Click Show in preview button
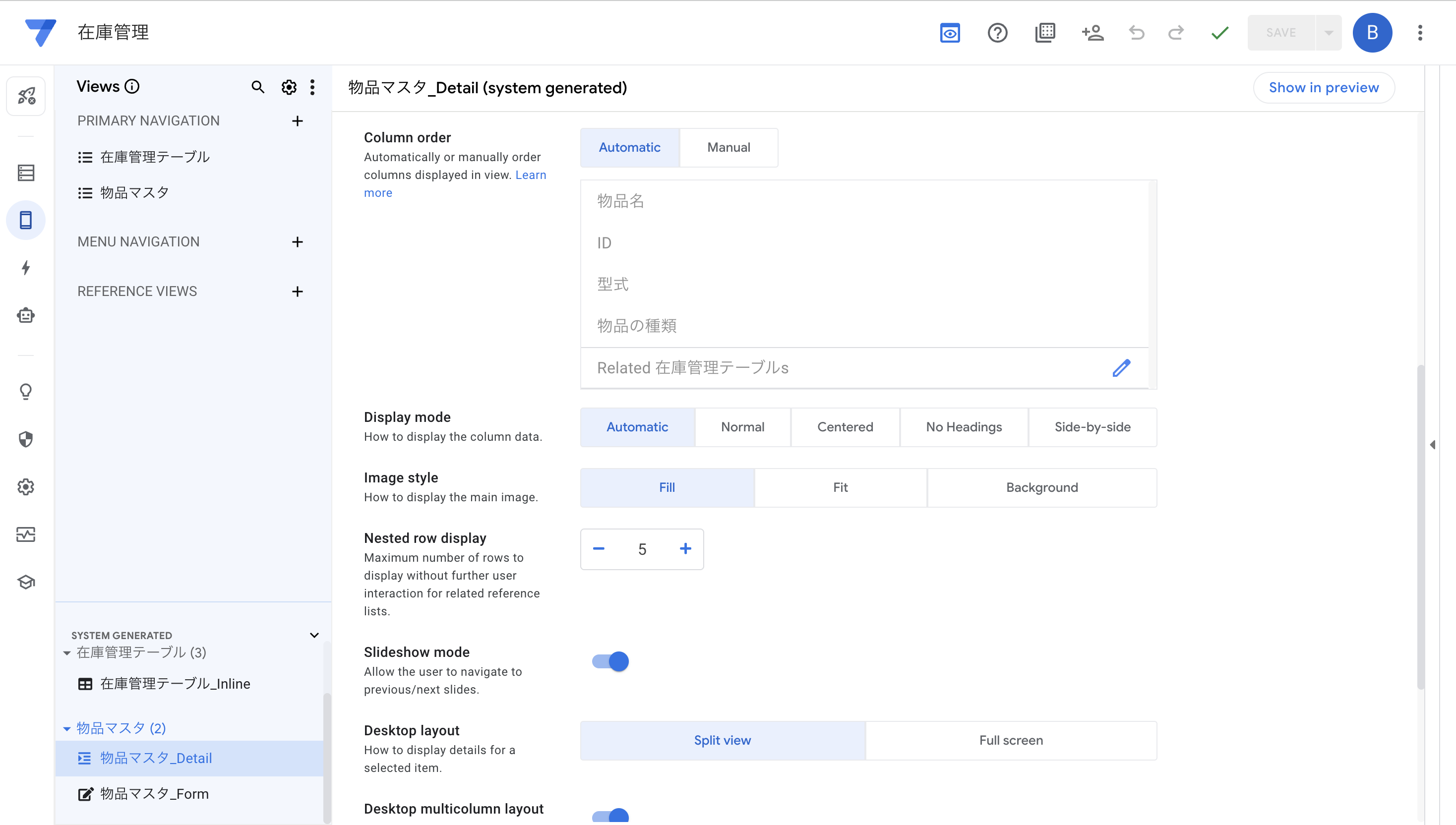The image size is (1456, 825). click(x=1324, y=88)
